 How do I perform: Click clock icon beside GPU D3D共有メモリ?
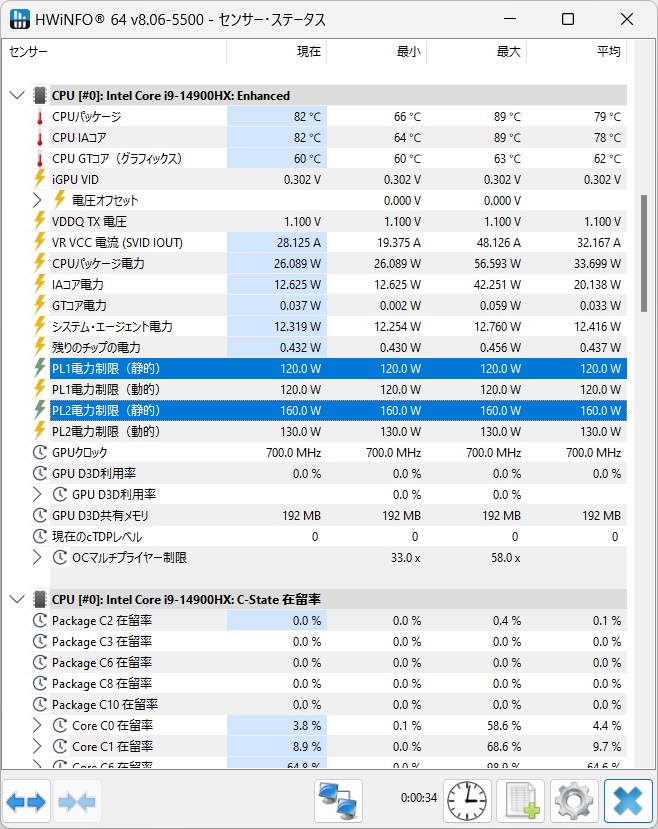(40, 515)
